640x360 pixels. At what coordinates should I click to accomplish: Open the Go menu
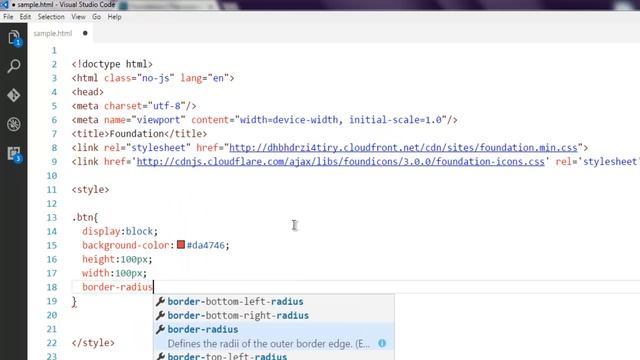pyautogui.click(x=96, y=17)
